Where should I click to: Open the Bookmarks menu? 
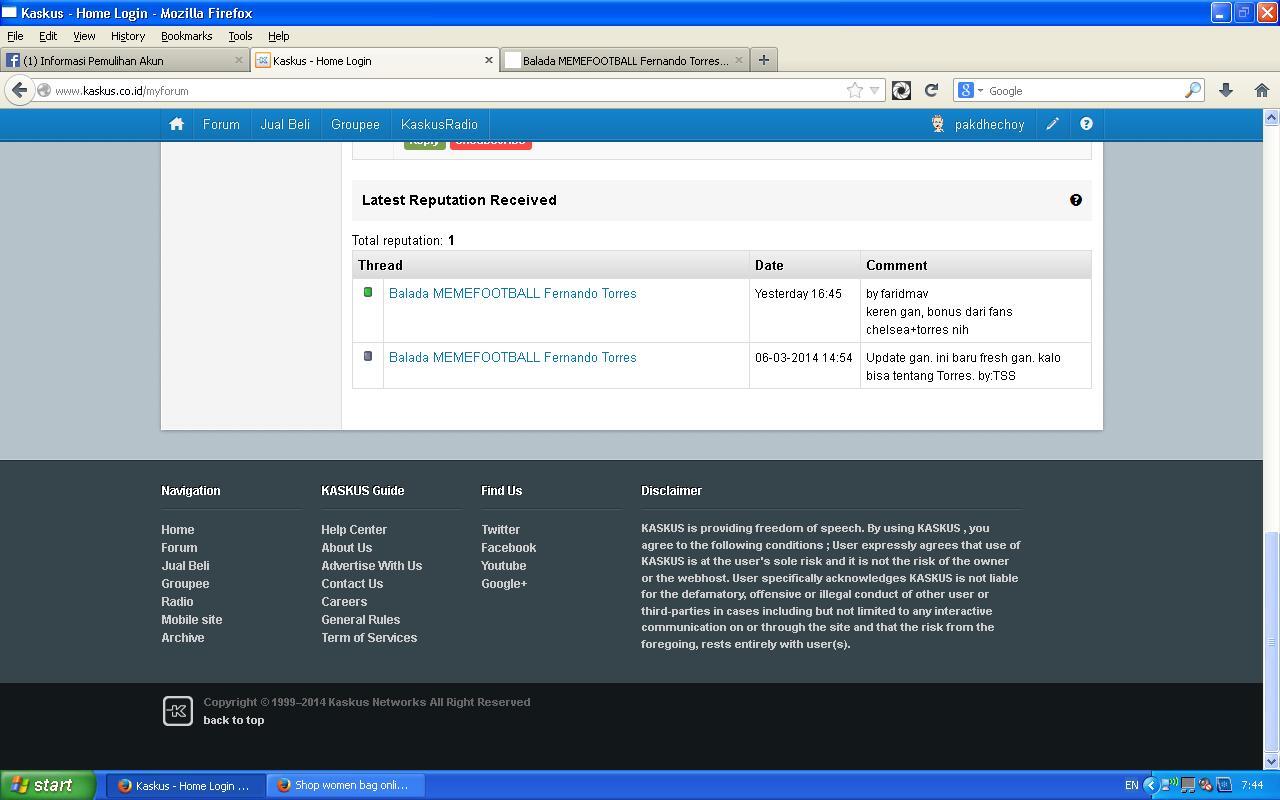(x=186, y=36)
